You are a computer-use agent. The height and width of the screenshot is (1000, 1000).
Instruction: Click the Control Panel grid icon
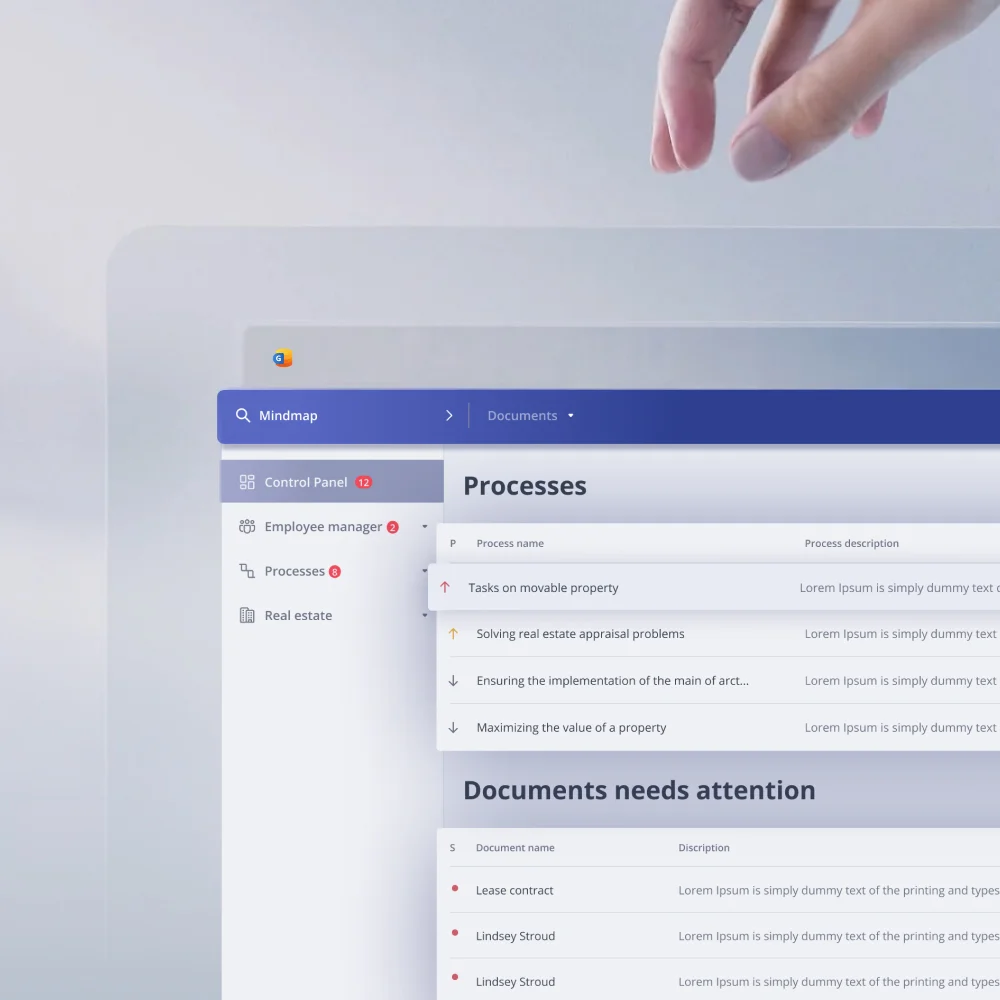tap(247, 482)
